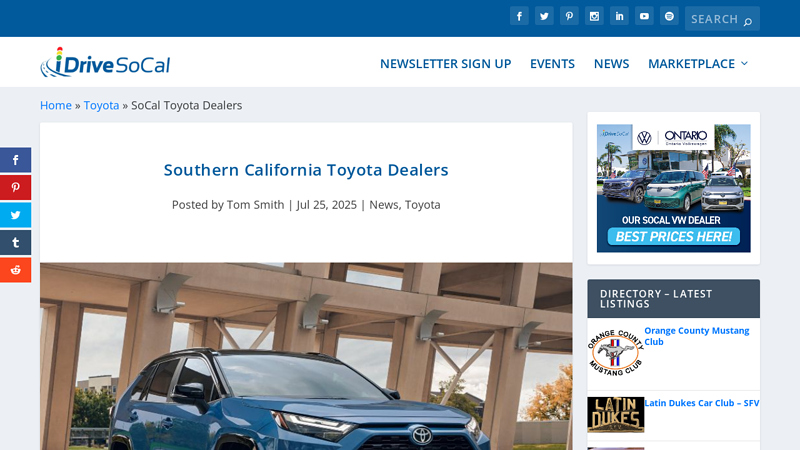Click the 'Directory – Latest Listings' heading
This screenshot has width=800, height=450.
tap(656, 298)
